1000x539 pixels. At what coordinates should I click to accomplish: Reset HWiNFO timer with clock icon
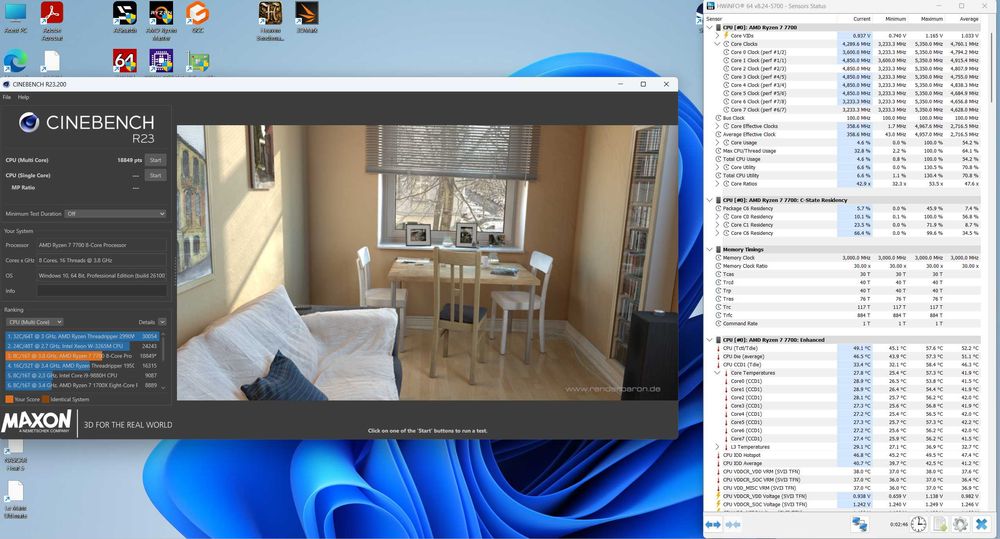click(x=918, y=524)
